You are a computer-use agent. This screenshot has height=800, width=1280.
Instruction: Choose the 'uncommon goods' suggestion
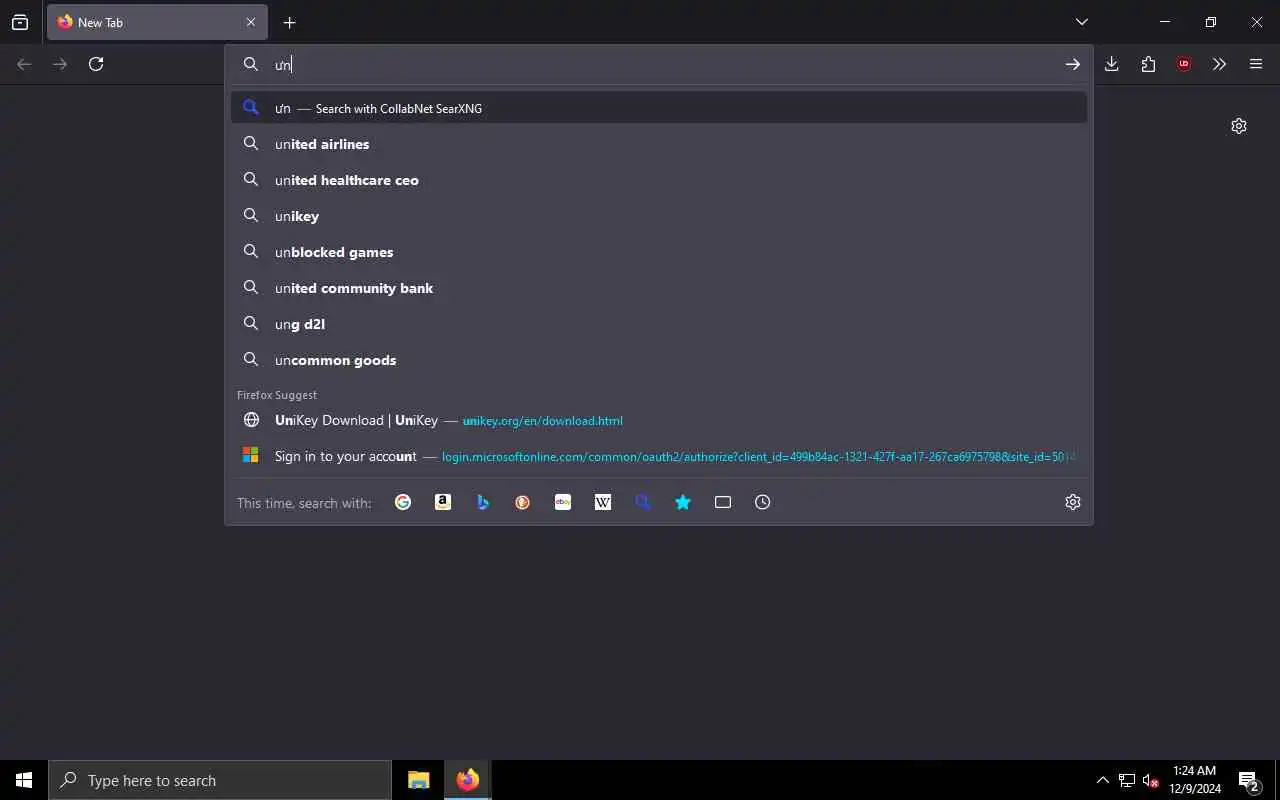tap(659, 360)
